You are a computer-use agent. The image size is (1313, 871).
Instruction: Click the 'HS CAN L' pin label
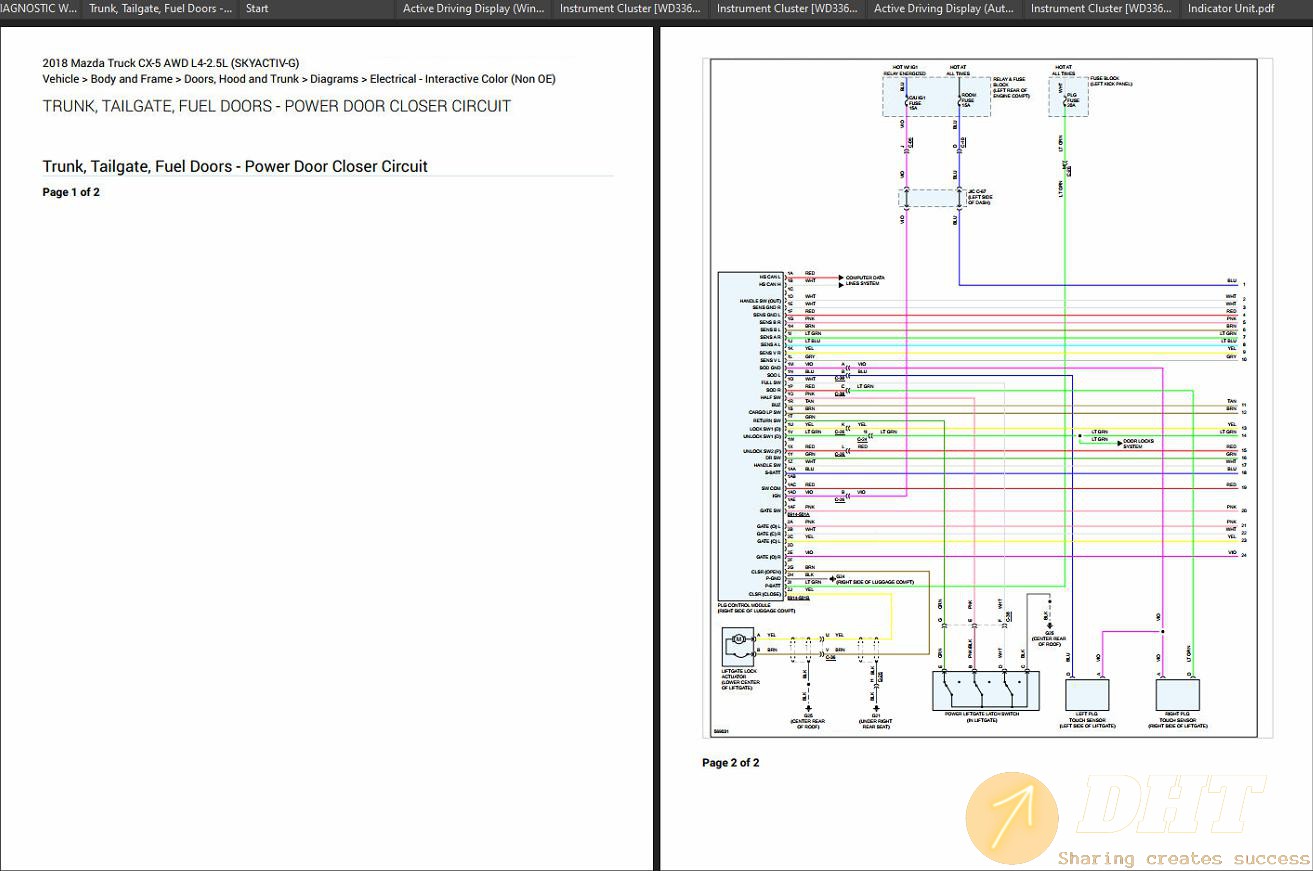click(768, 276)
